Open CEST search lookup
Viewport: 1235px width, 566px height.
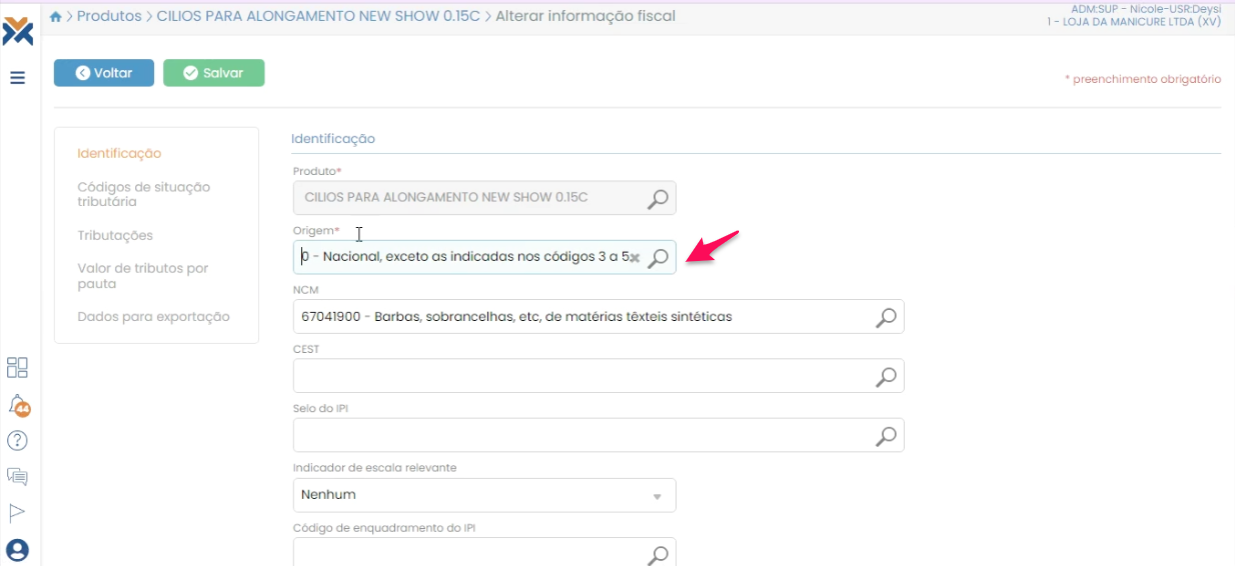[x=886, y=377]
